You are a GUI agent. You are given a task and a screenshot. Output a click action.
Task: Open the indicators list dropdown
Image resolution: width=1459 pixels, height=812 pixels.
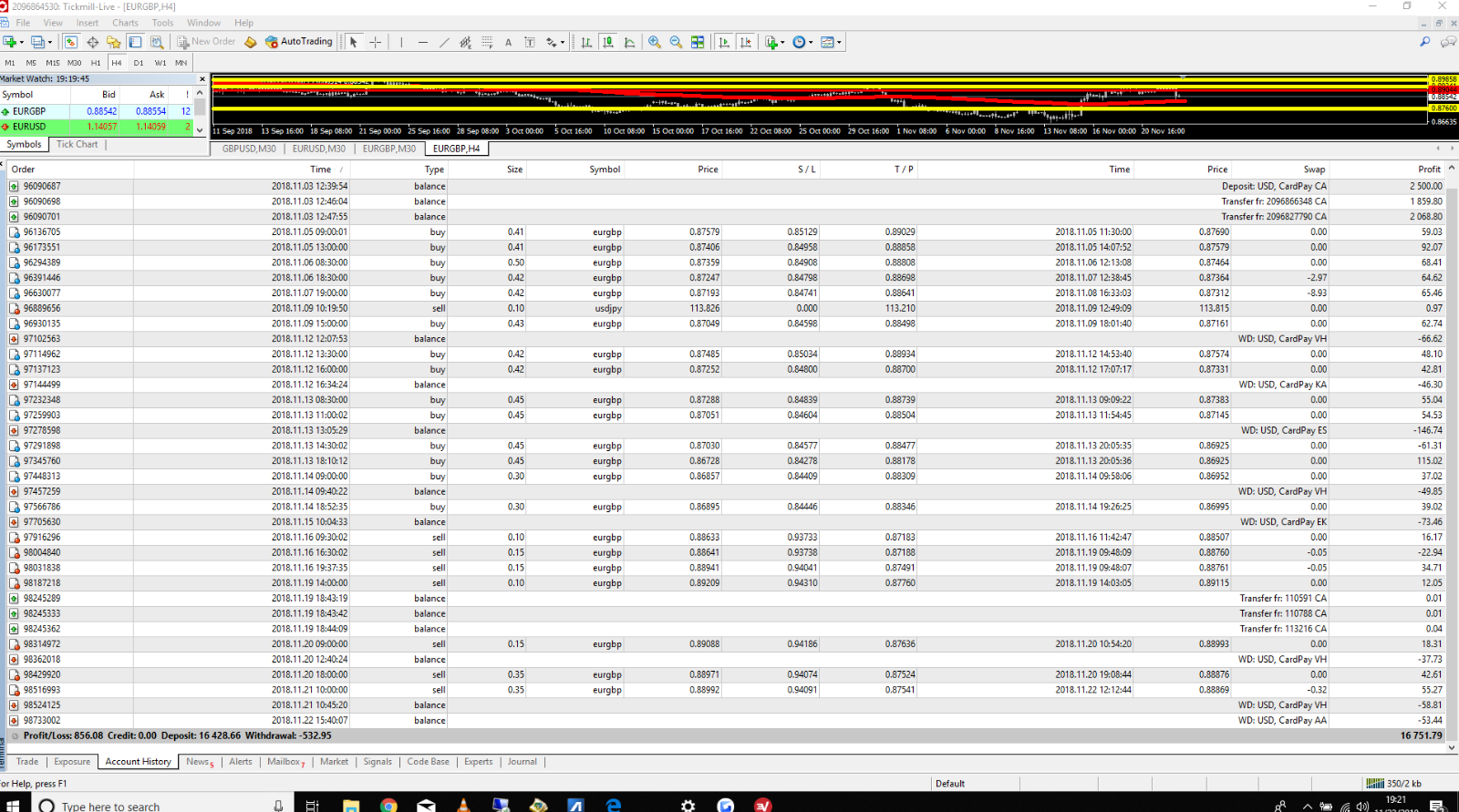click(782, 42)
